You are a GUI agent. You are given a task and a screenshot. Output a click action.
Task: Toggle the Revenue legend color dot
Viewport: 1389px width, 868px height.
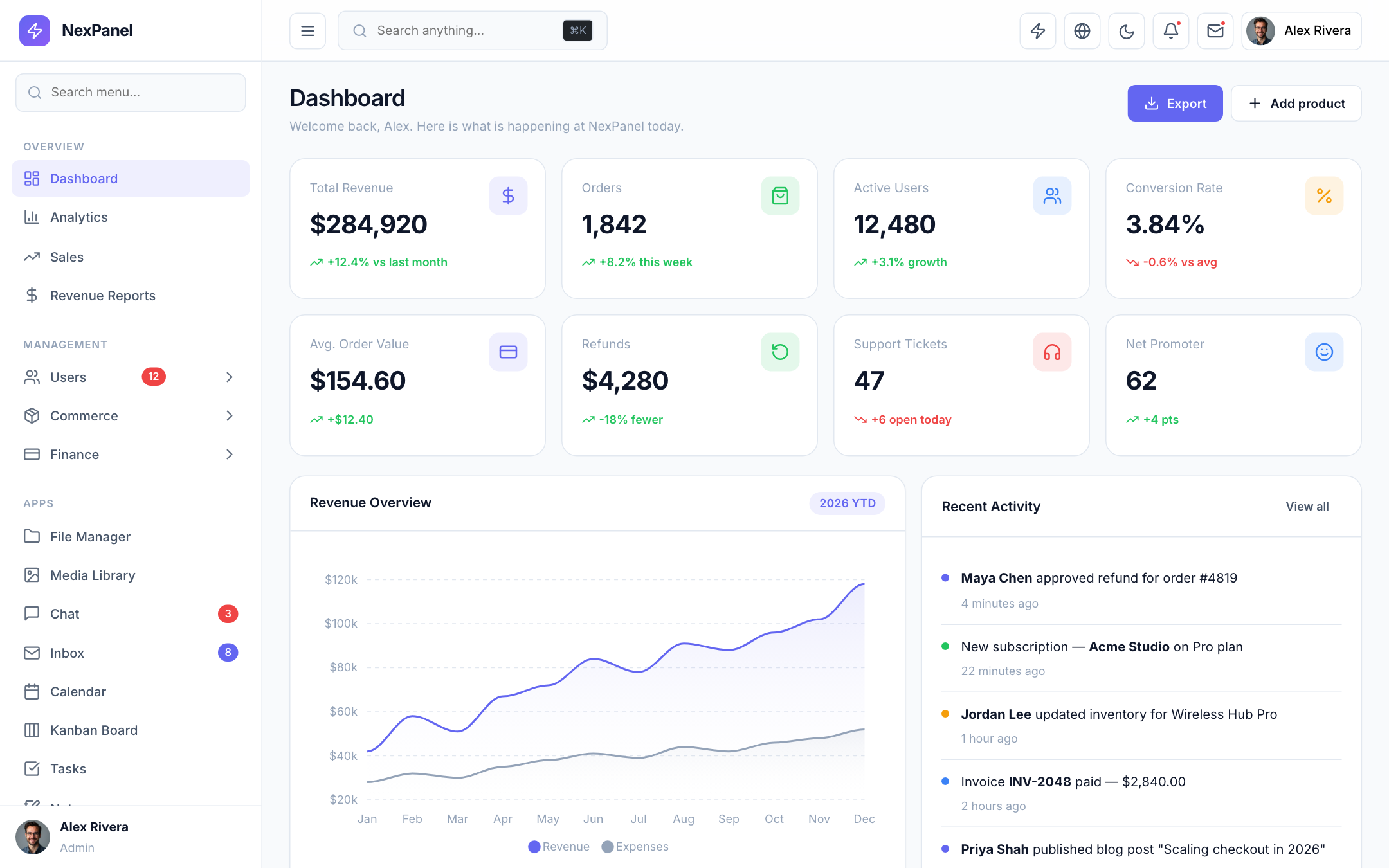click(x=534, y=846)
